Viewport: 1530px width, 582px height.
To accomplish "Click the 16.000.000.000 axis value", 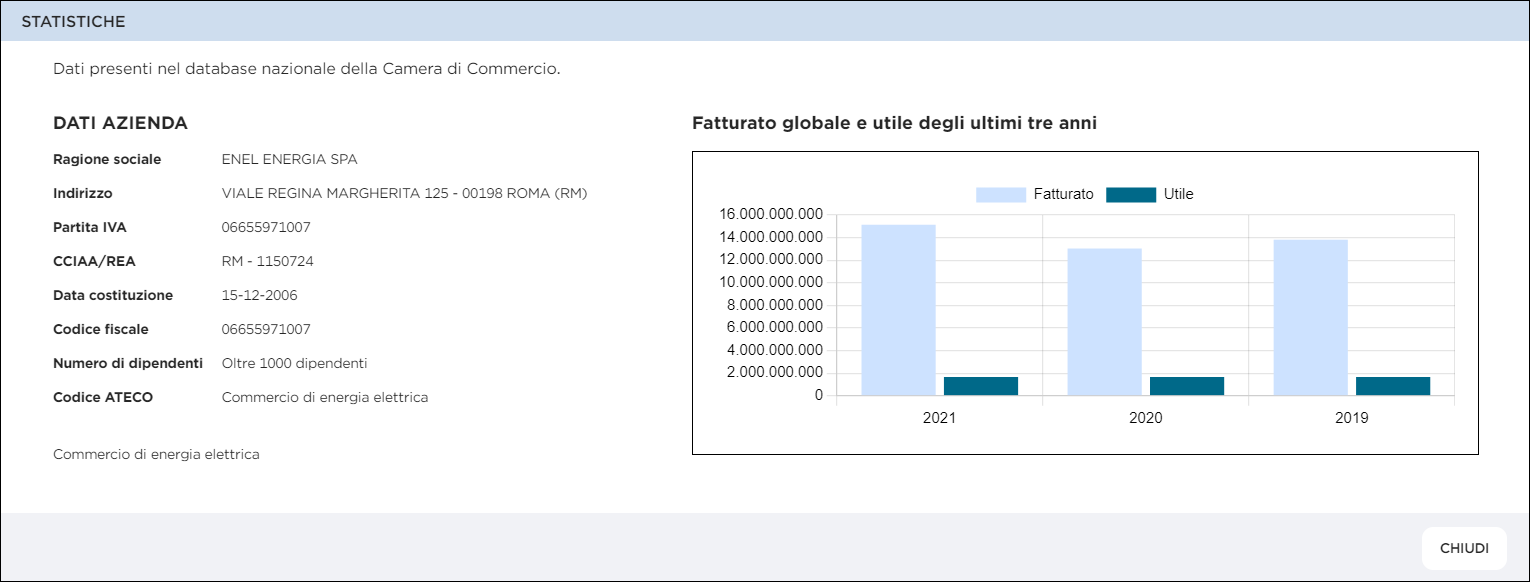I will click(772, 214).
